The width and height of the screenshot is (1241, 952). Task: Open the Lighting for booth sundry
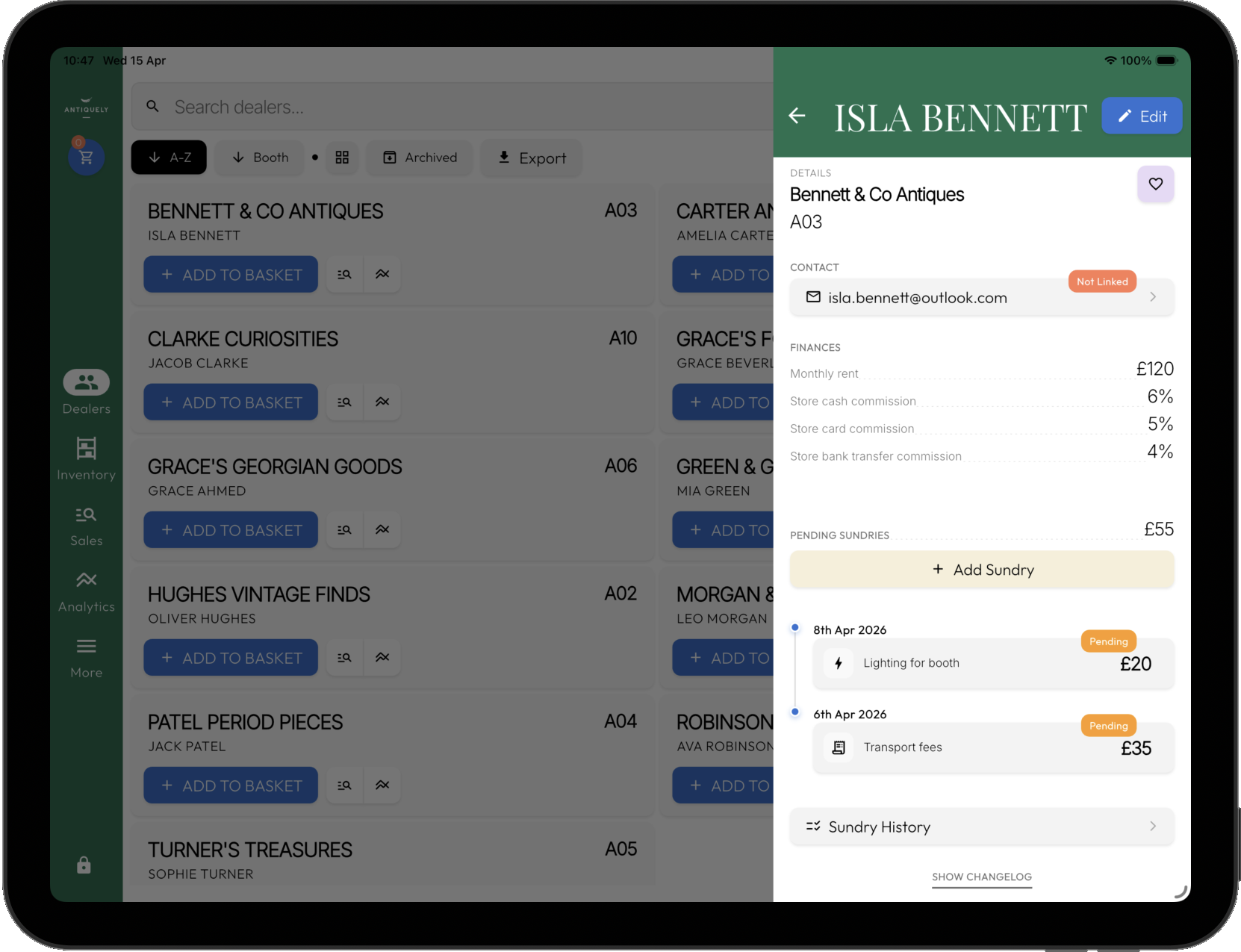[993, 663]
